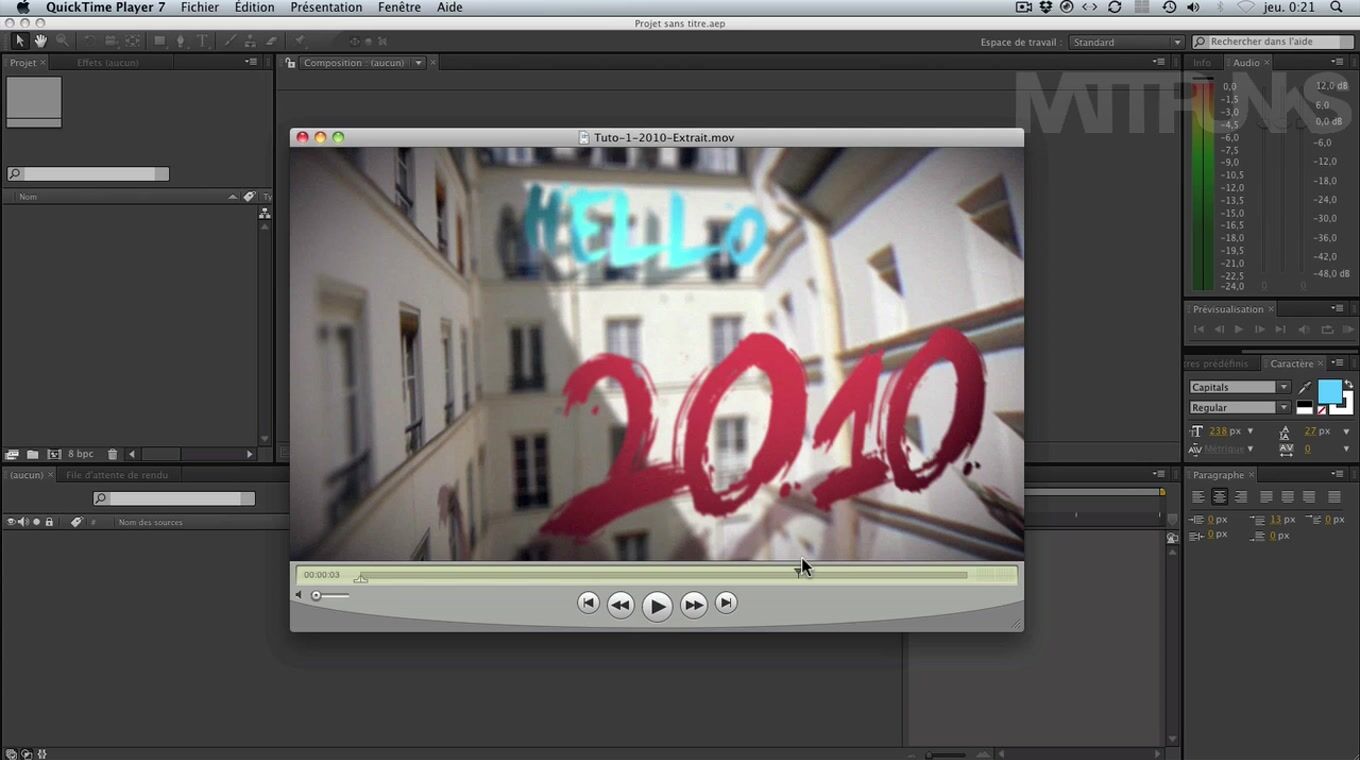Swap fill and stroke colors
The width and height of the screenshot is (1360, 760).
point(1348,384)
